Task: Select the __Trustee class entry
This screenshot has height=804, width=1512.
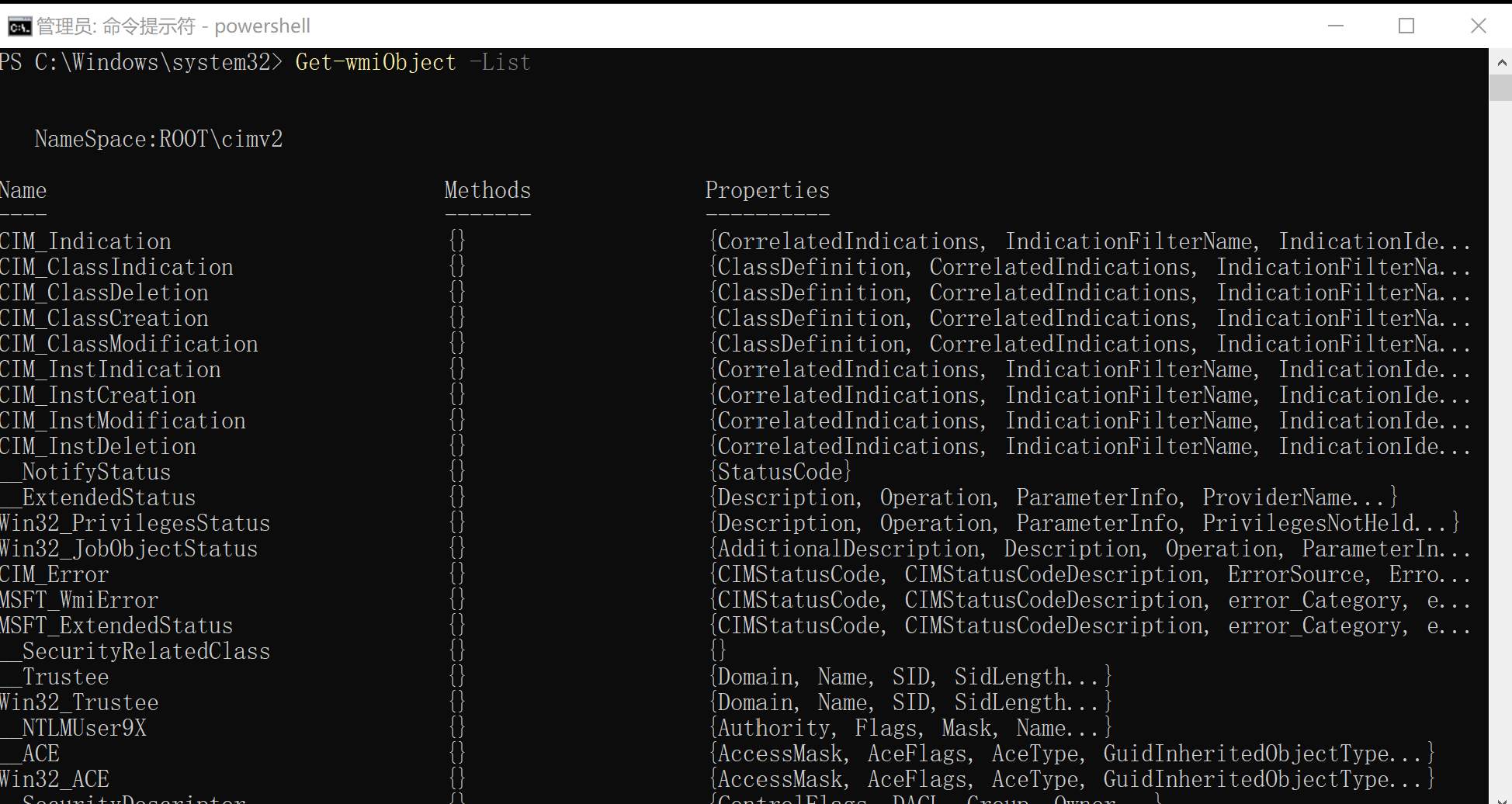Action: (x=54, y=676)
